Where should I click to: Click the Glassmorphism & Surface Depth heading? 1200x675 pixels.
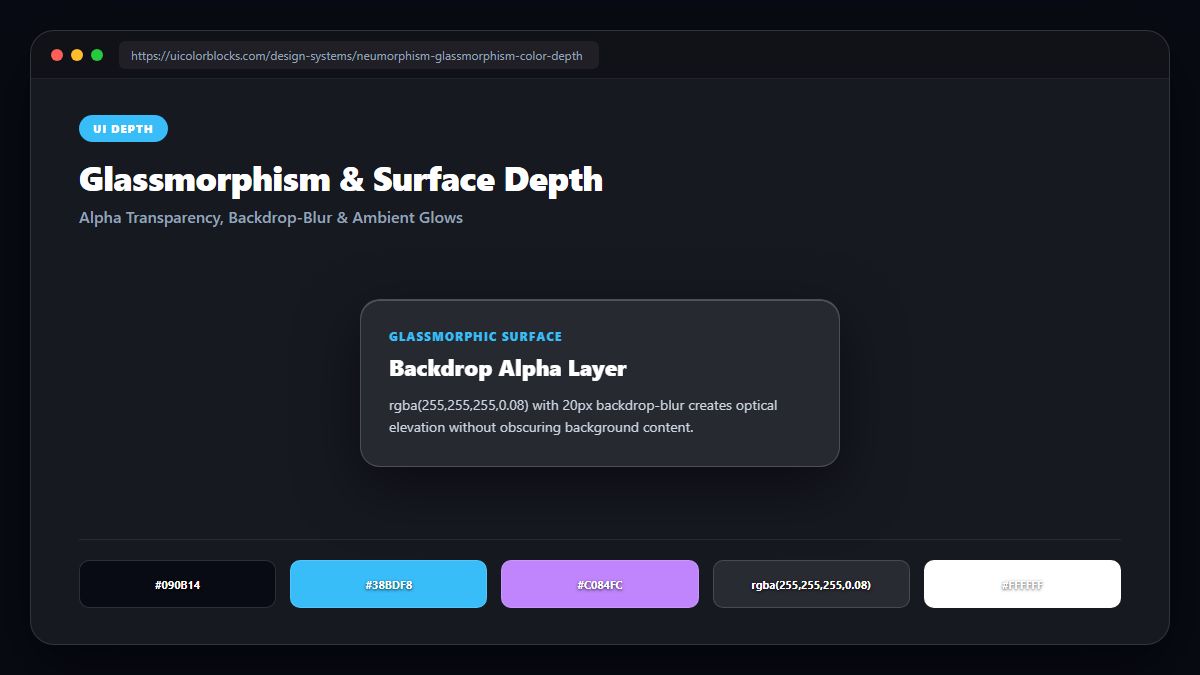[341, 180]
